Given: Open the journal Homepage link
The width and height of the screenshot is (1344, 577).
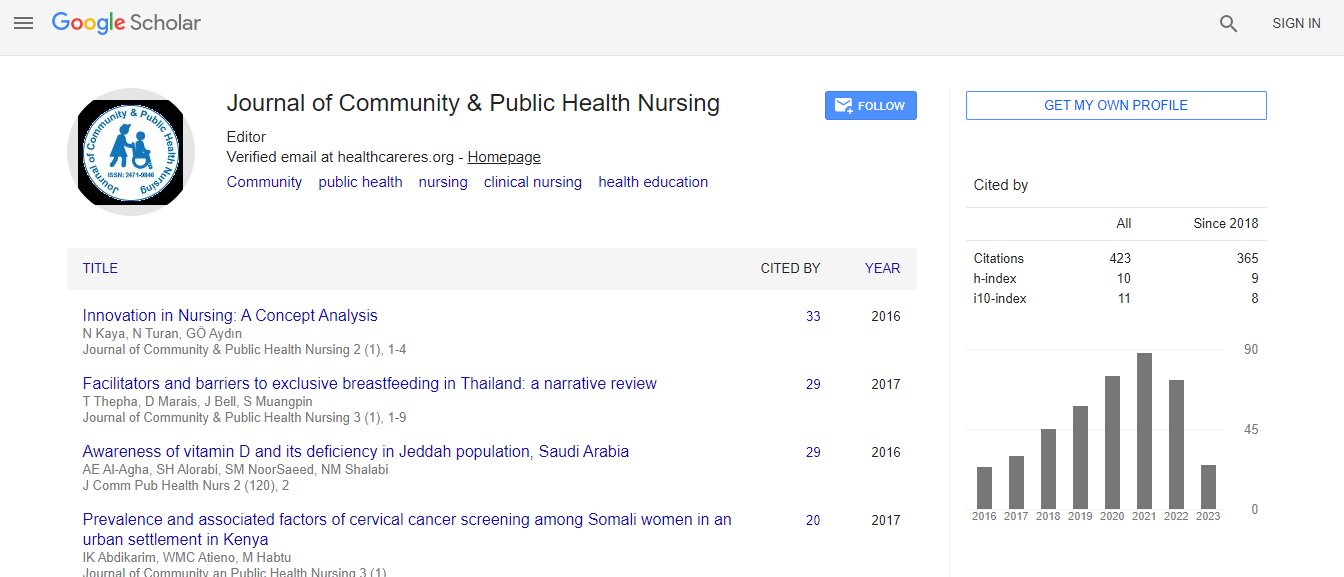Looking at the screenshot, I should tap(504, 157).
